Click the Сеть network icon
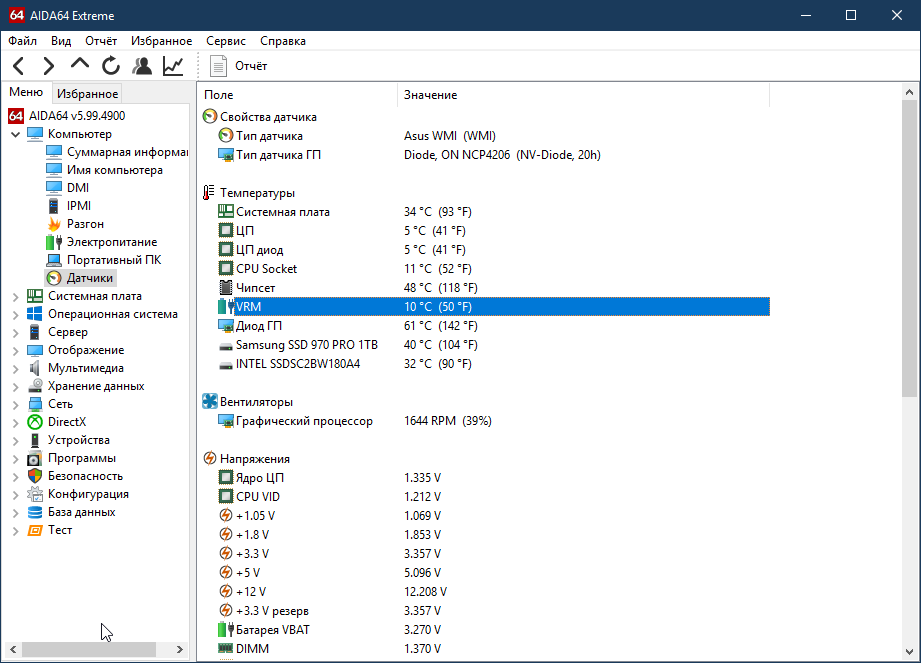 35,404
